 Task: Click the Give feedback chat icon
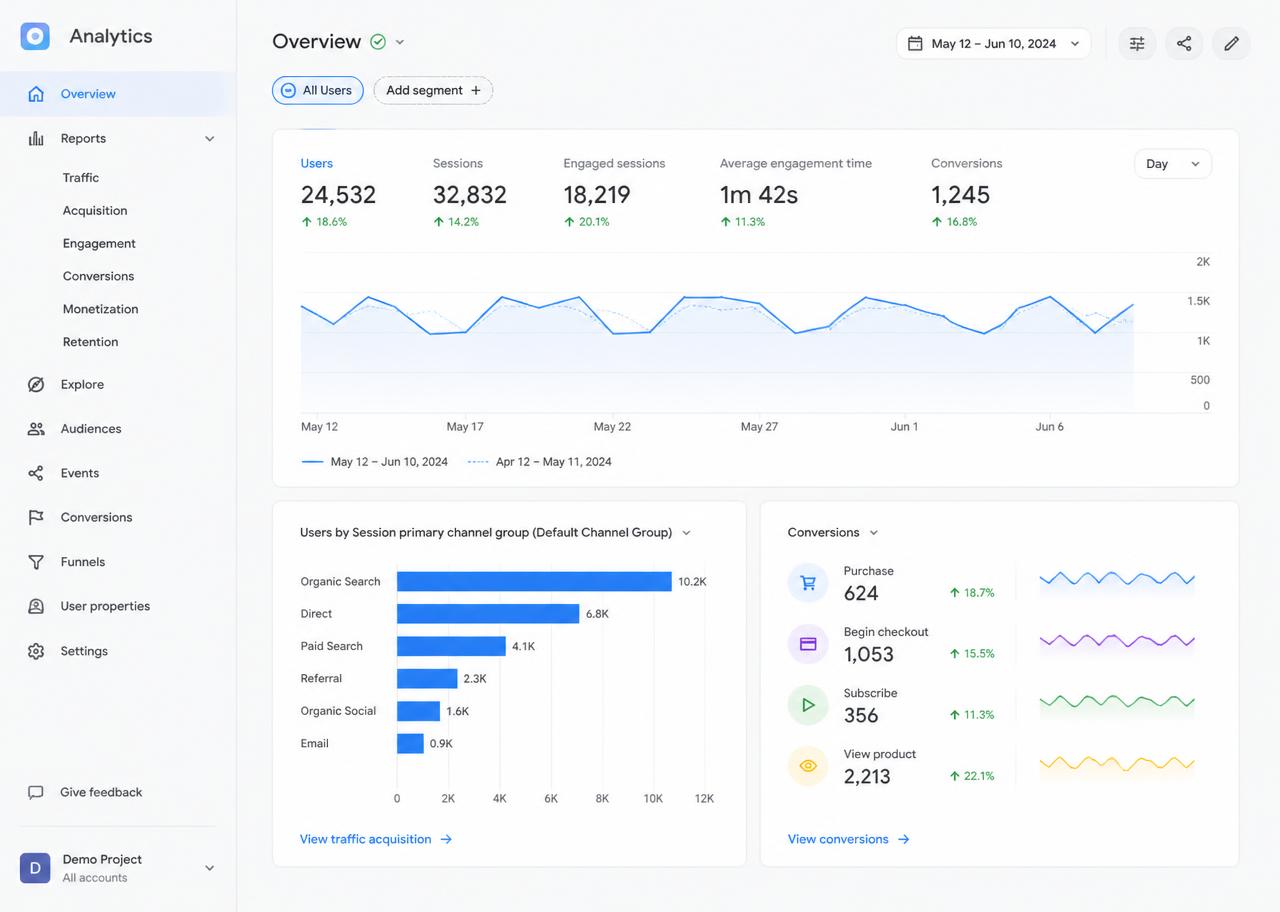pos(36,792)
